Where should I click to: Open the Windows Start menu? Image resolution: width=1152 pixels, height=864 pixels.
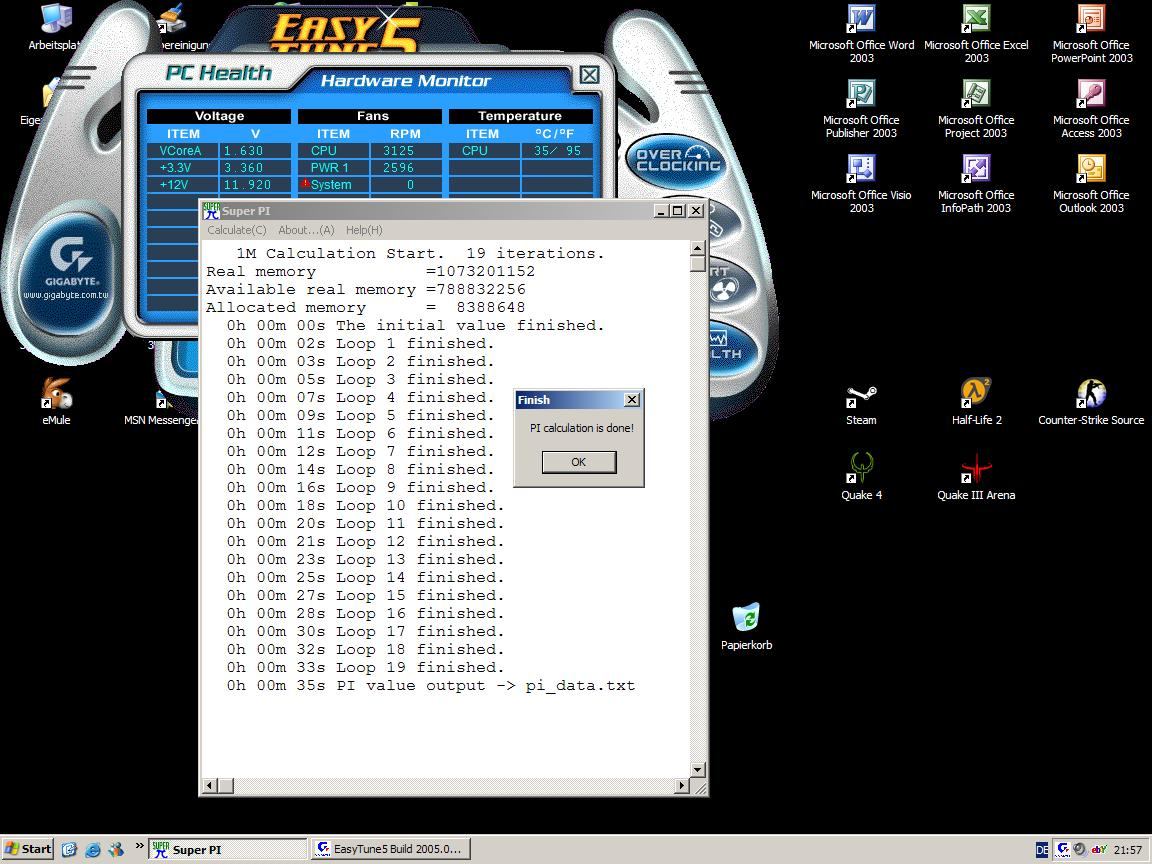coord(28,849)
